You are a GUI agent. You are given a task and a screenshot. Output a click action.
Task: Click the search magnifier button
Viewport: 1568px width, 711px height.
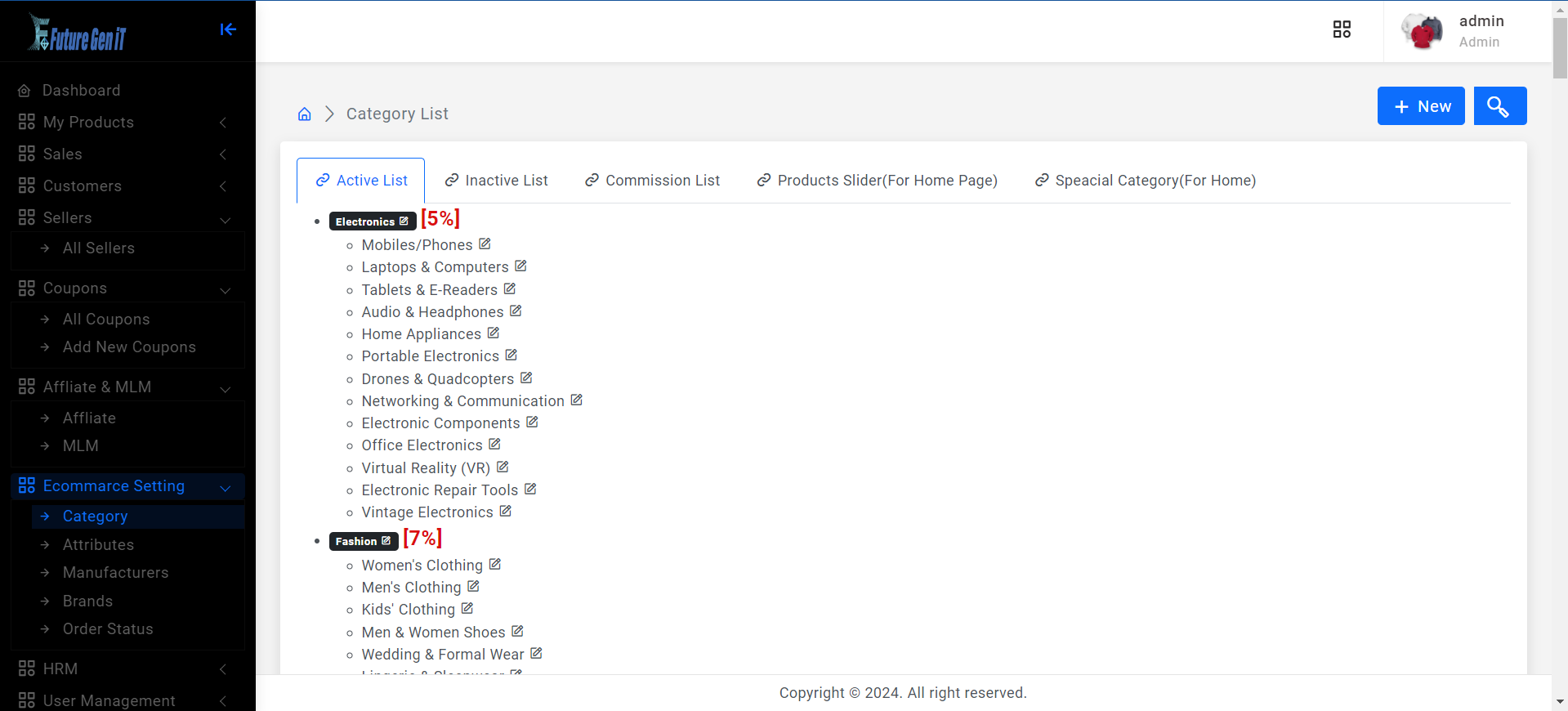pos(1499,106)
